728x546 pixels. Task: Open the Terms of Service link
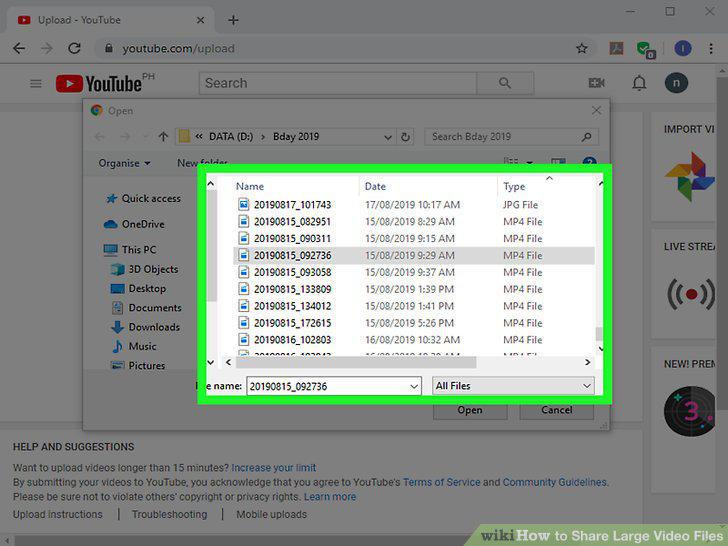point(442,482)
